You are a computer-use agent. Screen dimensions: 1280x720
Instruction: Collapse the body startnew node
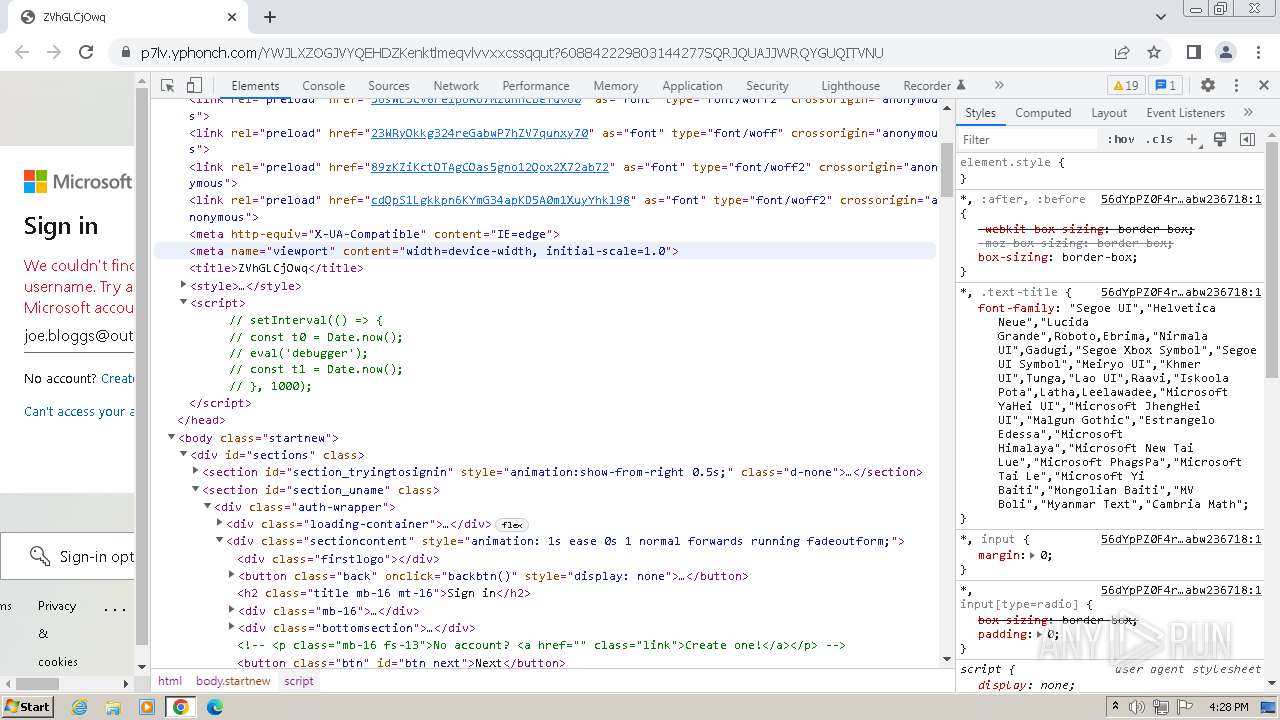coord(171,437)
